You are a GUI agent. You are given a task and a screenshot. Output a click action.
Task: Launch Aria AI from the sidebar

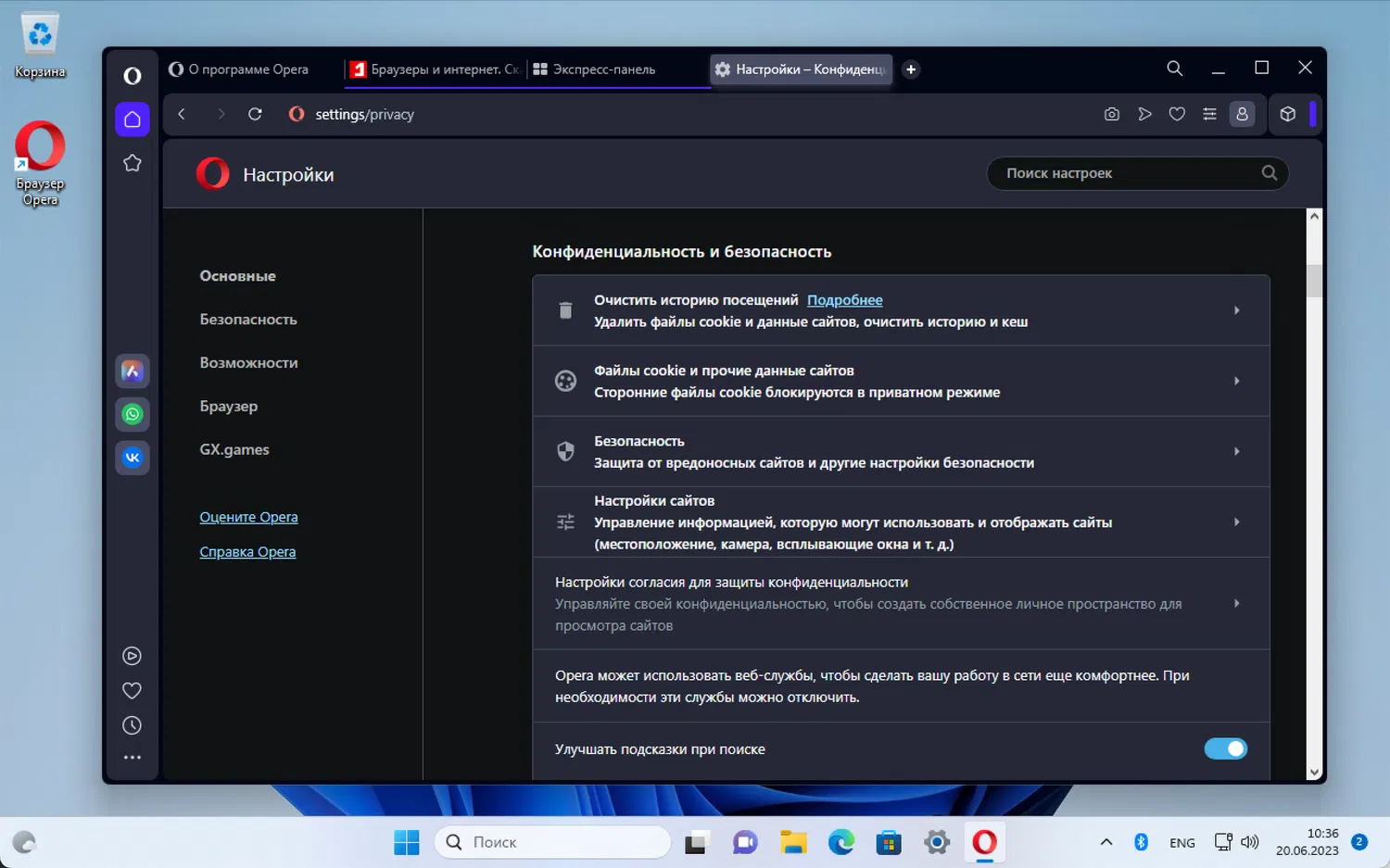tap(133, 371)
